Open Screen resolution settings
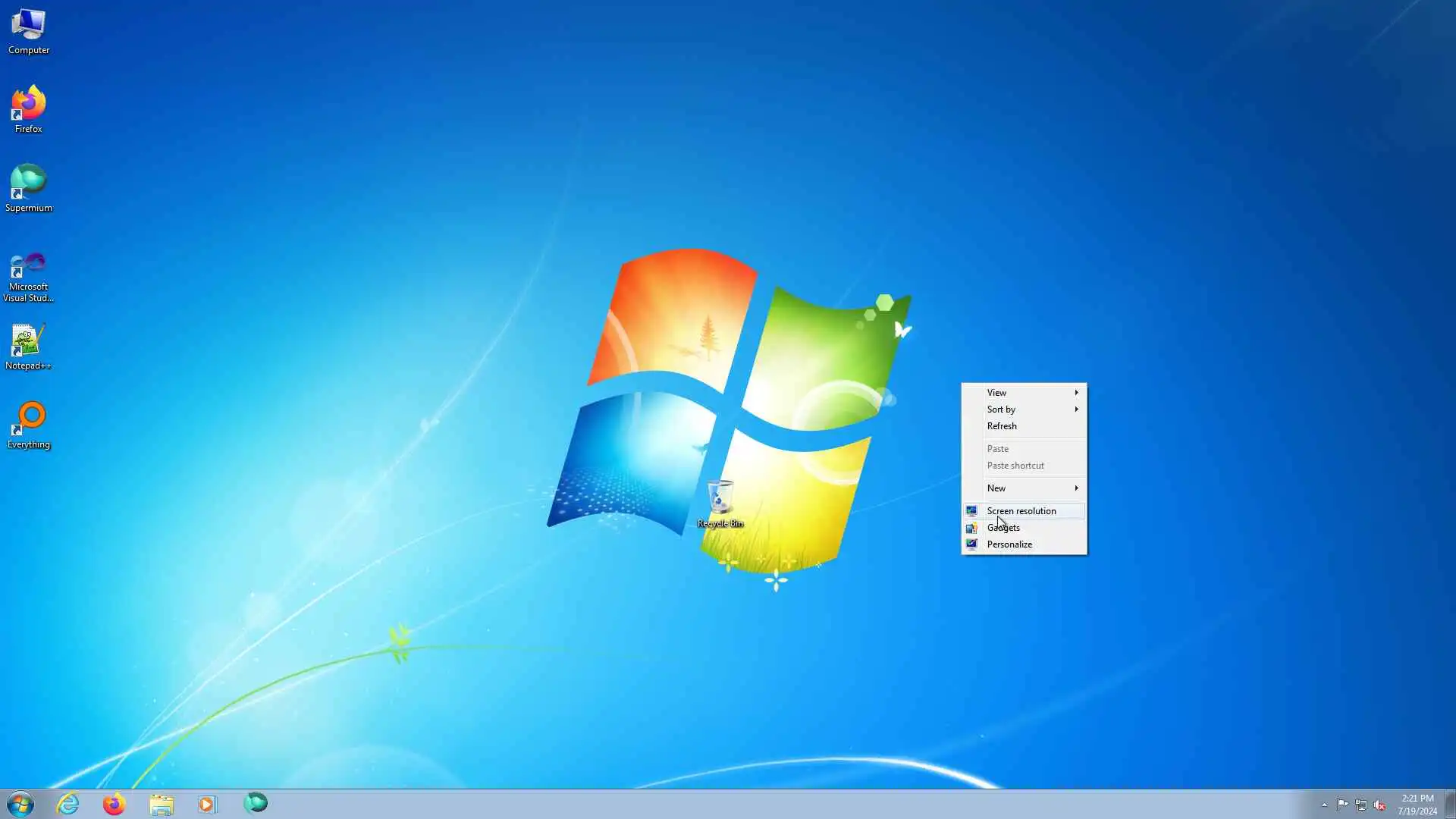Viewport: 1456px width, 819px height. 1021,511
